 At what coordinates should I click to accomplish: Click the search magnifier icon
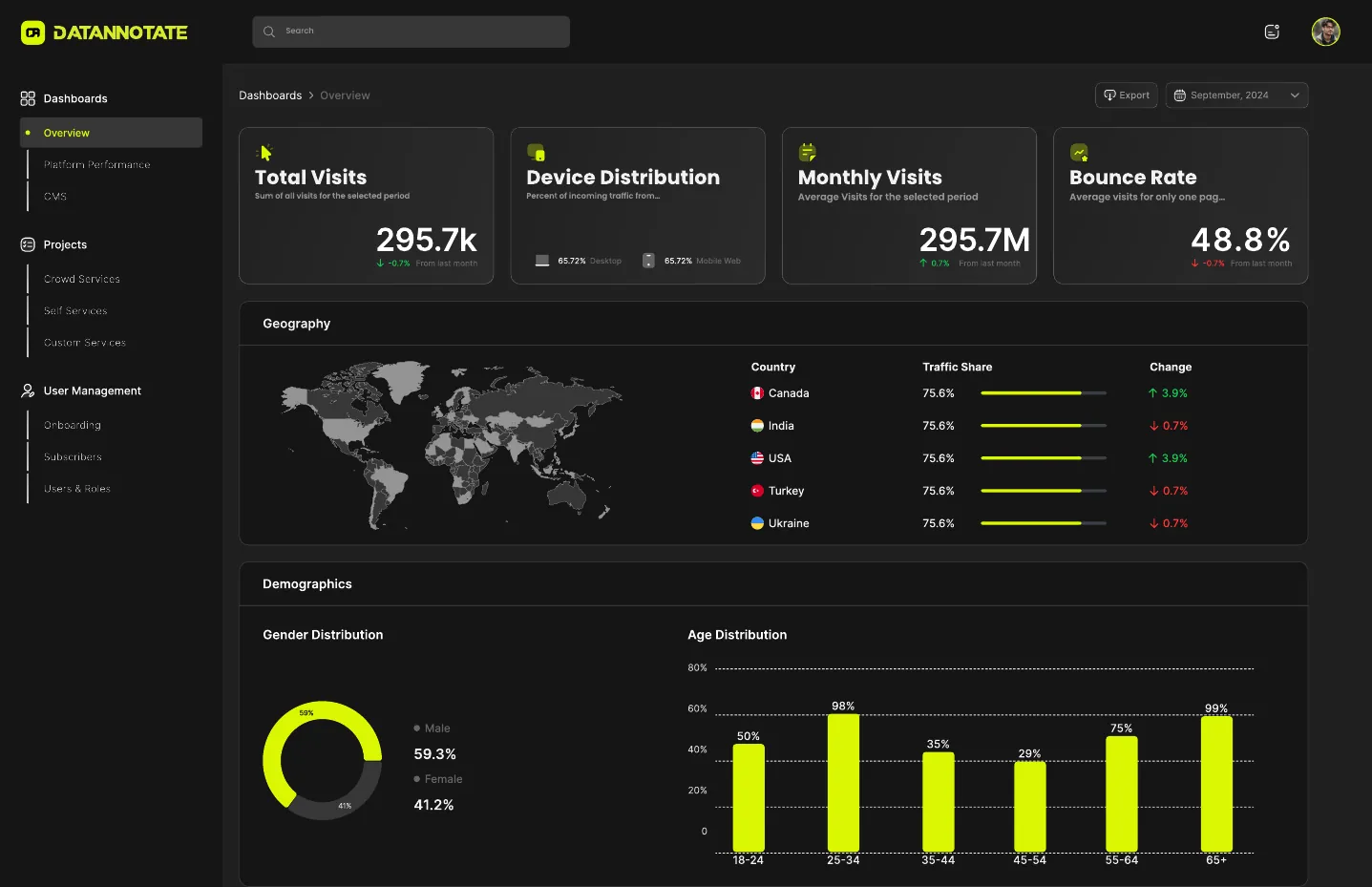pyautogui.click(x=269, y=32)
